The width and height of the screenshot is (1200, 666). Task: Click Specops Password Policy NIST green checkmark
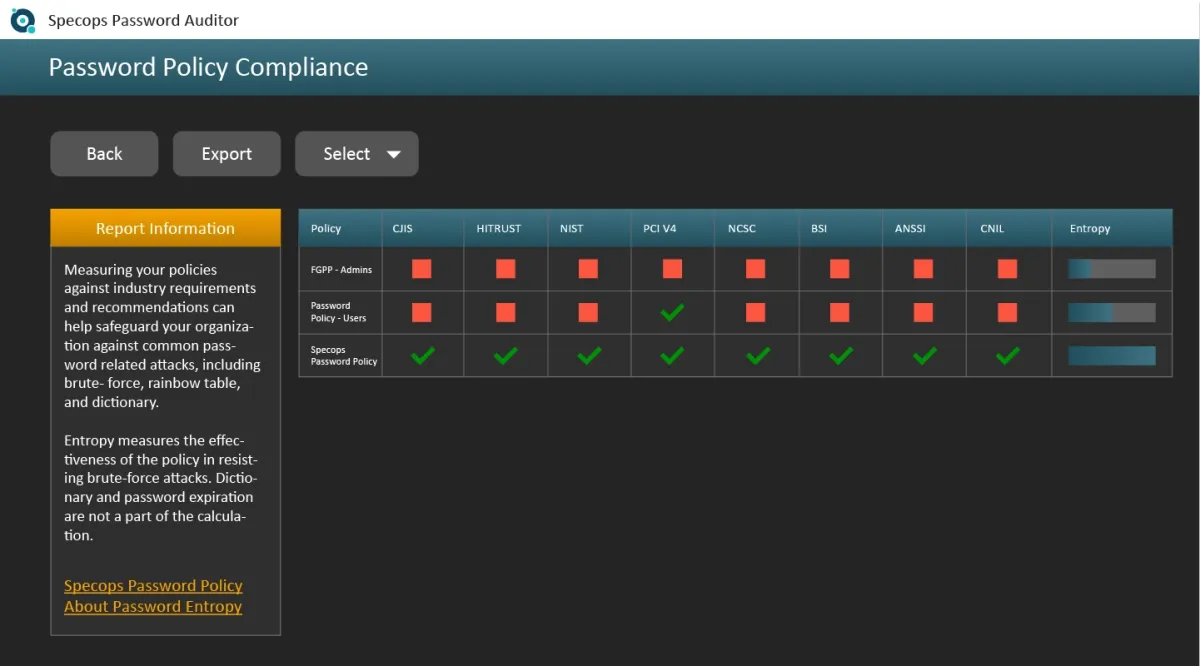pos(589,355)
